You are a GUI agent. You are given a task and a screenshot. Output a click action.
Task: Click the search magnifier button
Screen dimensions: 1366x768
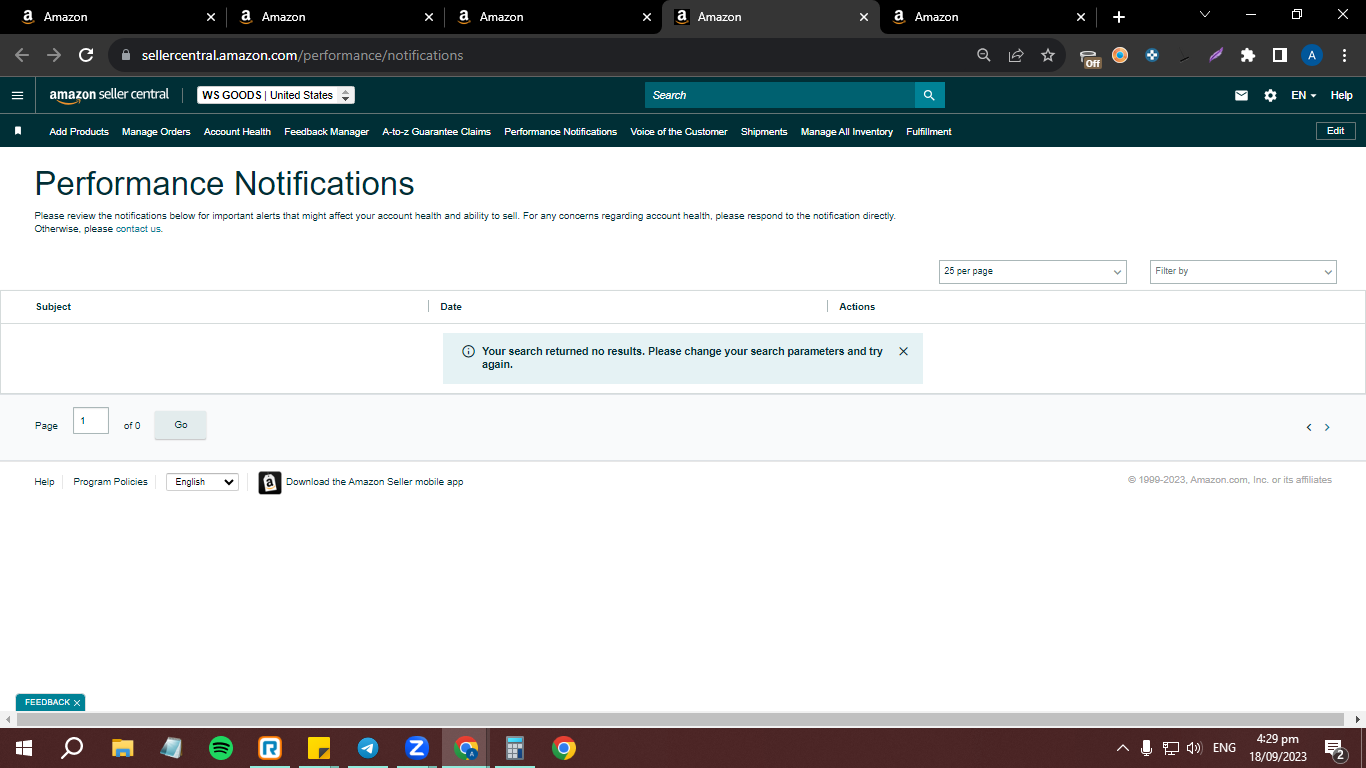point(929,95)
